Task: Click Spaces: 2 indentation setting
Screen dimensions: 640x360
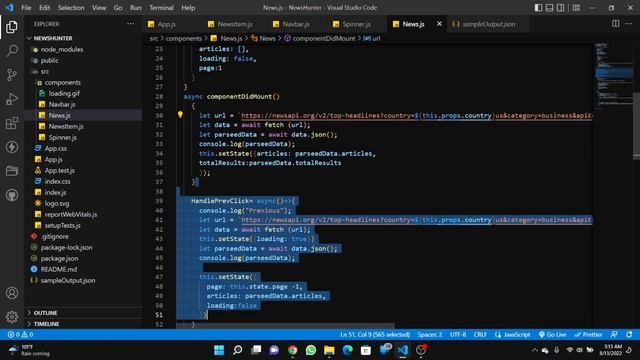Action: (x=430, y=334)
